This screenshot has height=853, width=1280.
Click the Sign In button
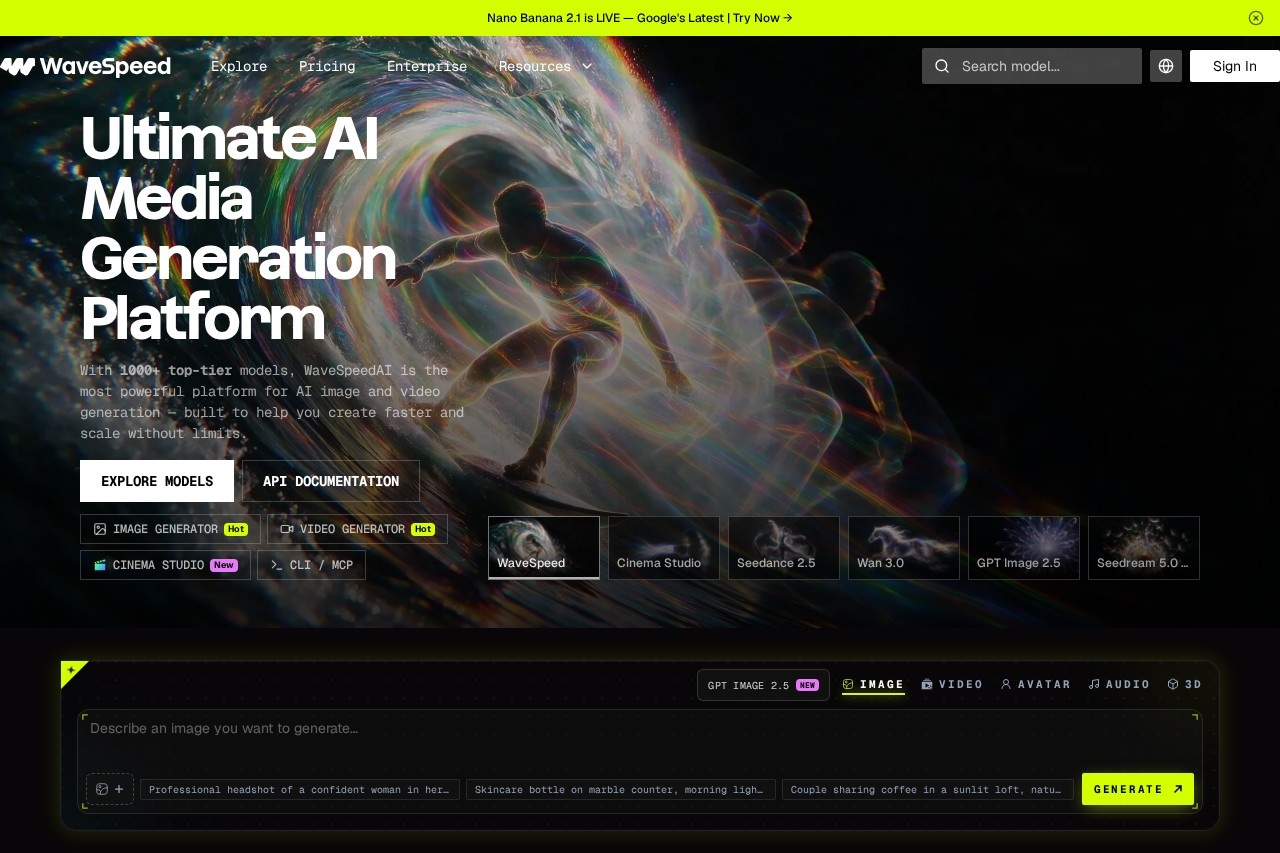1235,66
